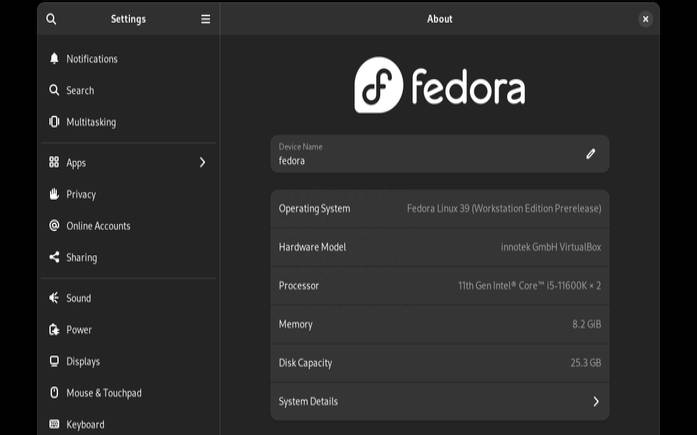The height and width of the screenshot is (435, 697).
Task: Open System Details row
Action: tap(439, 401)
